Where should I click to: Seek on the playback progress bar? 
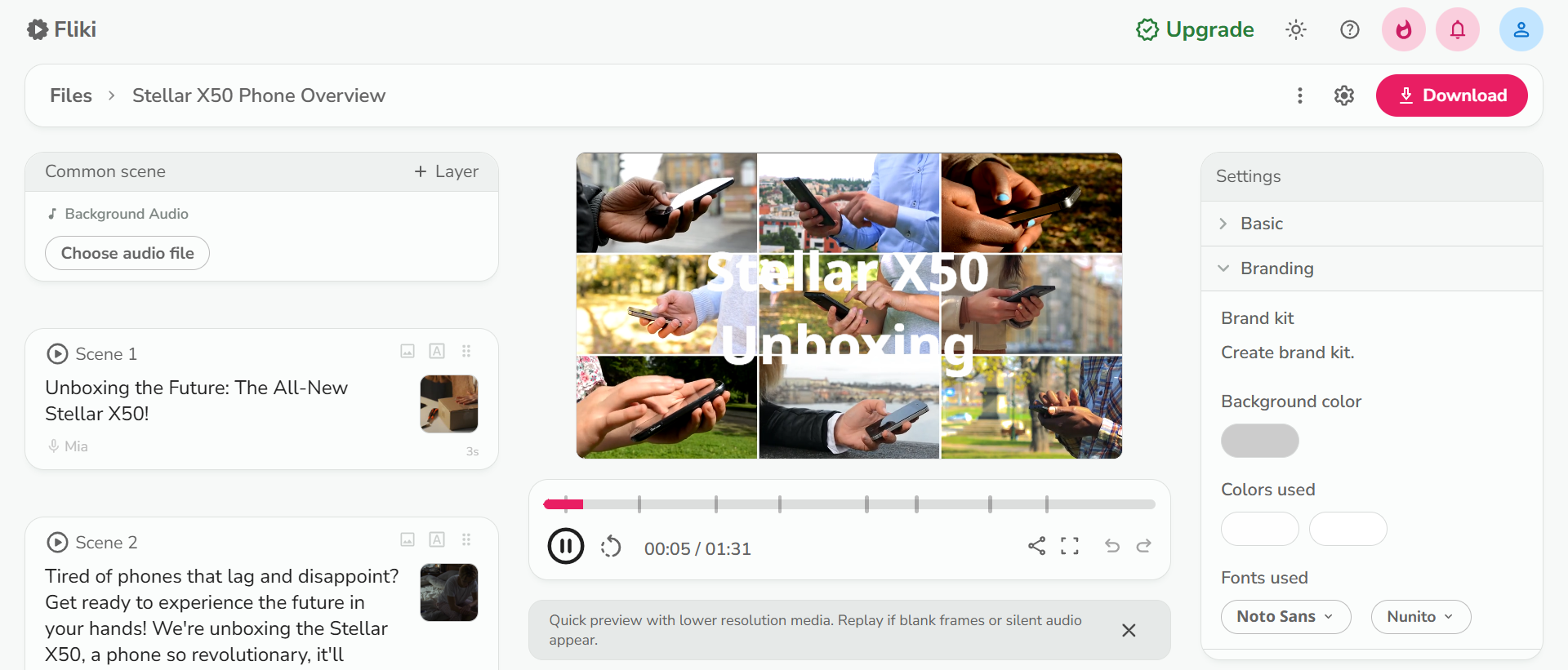[x=849, y=504]
